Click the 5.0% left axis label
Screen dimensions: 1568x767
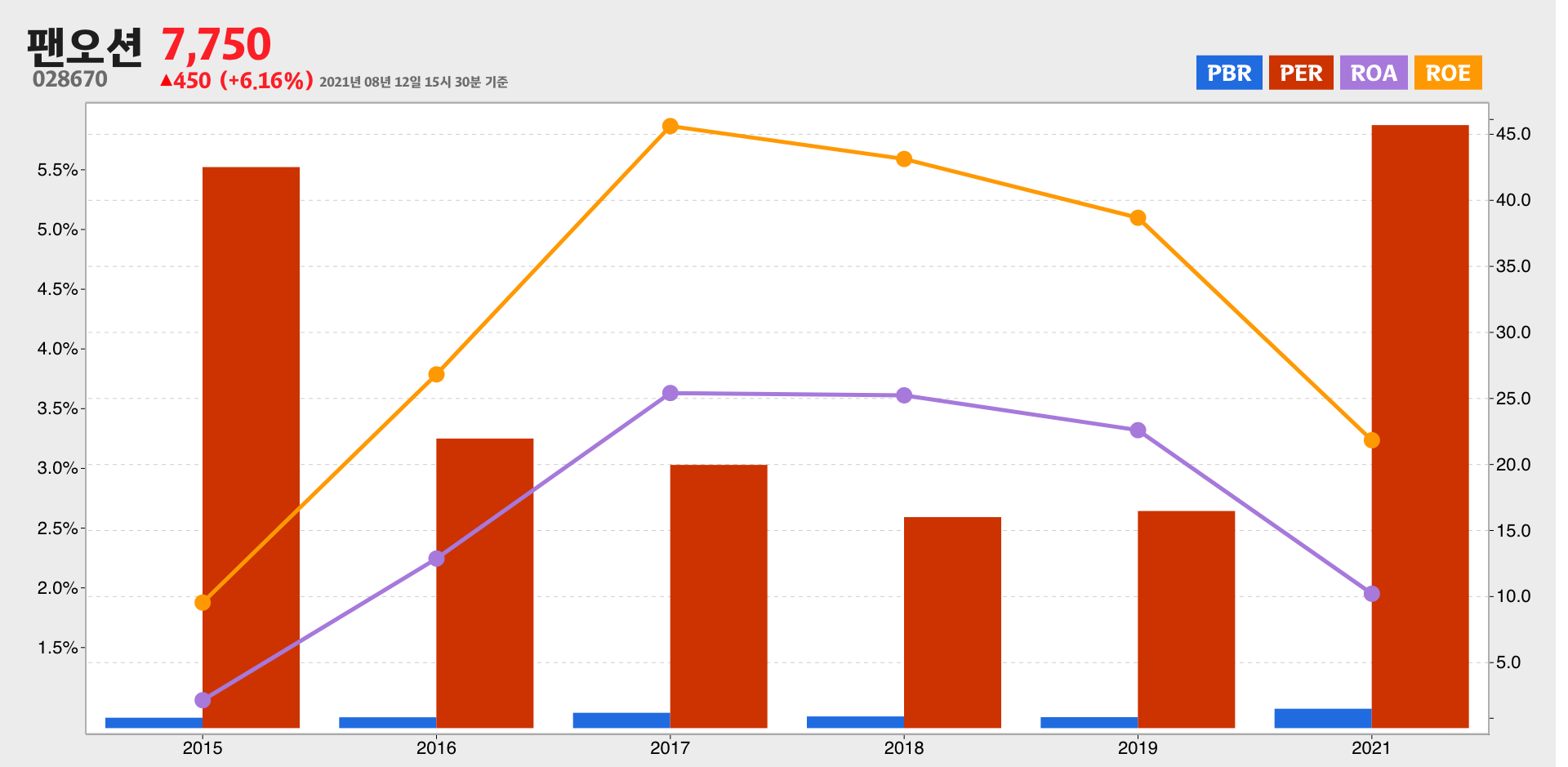(58, 230)
